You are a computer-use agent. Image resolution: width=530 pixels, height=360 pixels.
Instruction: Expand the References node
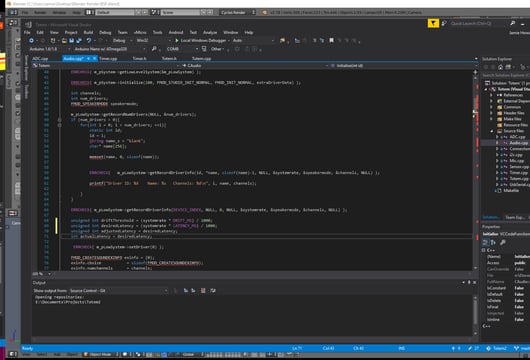click(x=491, y=95)
